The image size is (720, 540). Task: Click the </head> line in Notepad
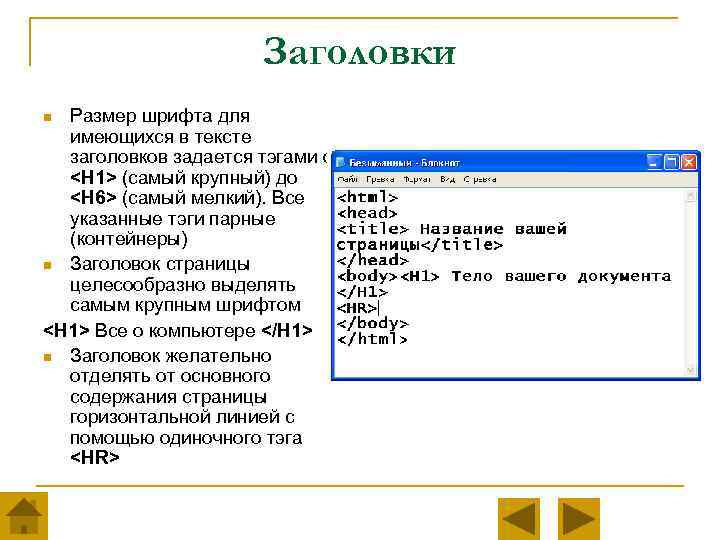(x=372, y=260)
